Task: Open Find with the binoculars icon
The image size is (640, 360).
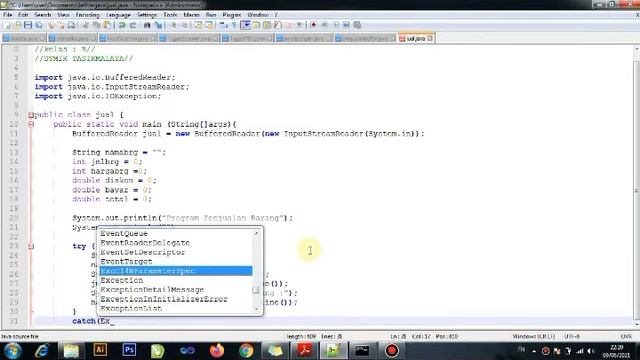Action: (147, 25)
